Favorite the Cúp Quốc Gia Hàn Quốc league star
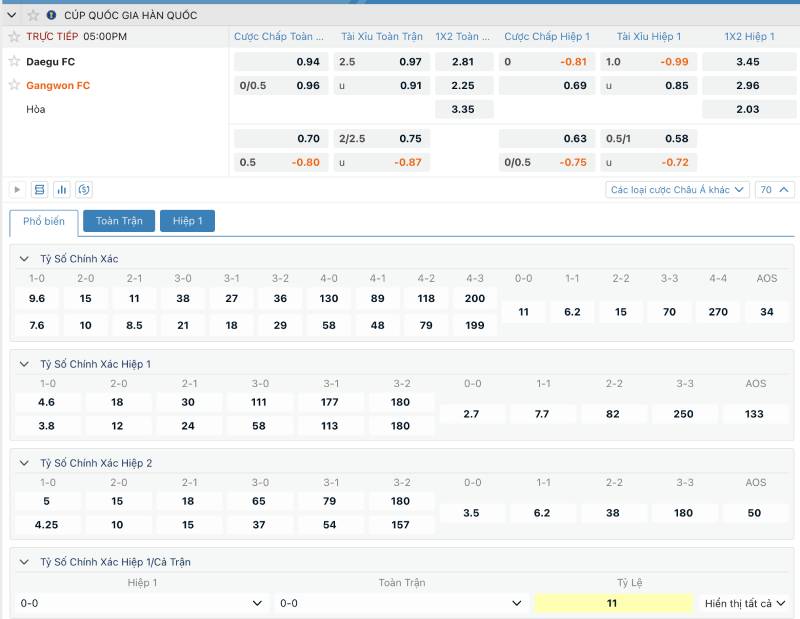 click(33, 15)
